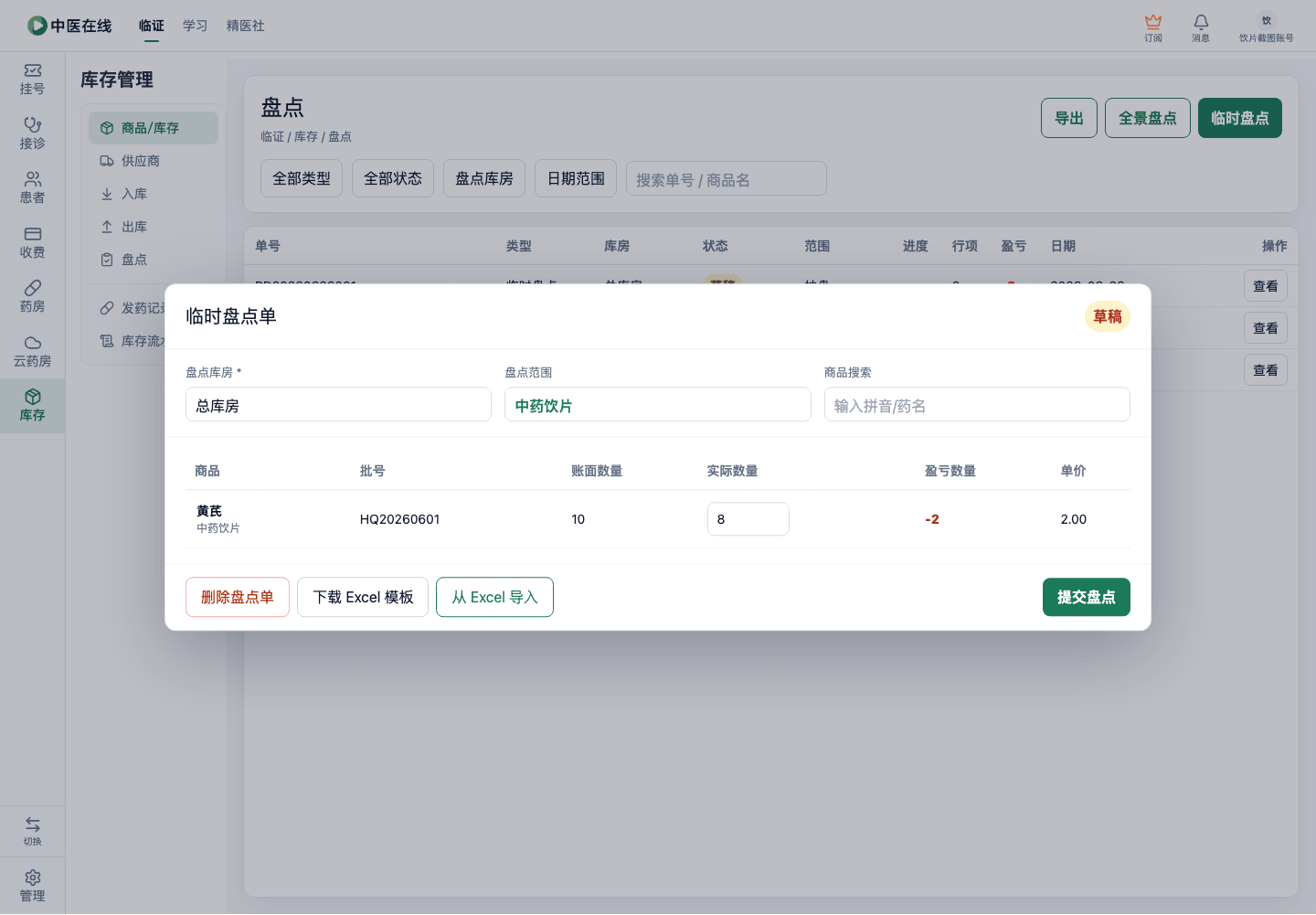Open 入库 stock-in menu item

tap(154, 194)
